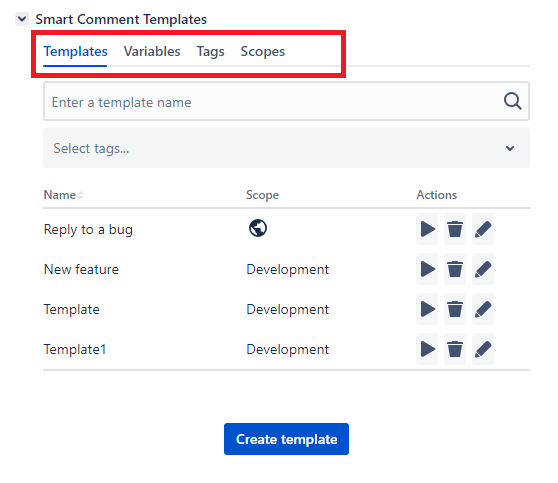558x483 pixels.
Task: Switch to the Variables tab
Action: tap(152, 52)
